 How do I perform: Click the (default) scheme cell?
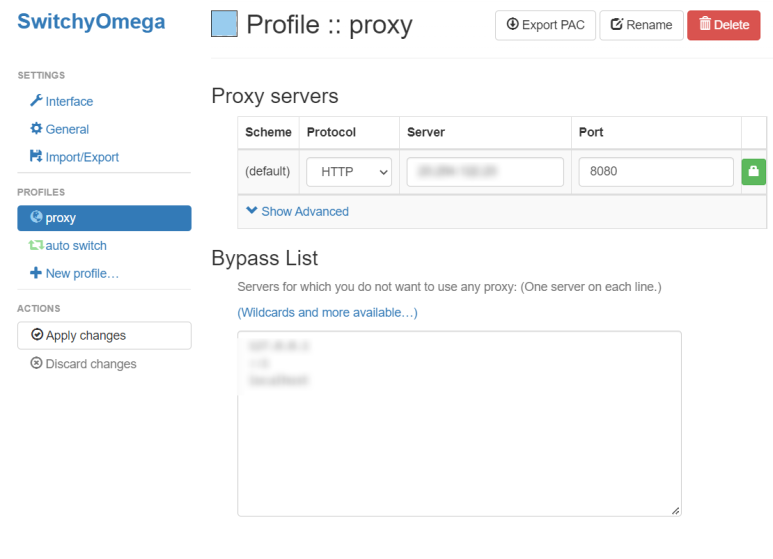(x=268, y=171)
